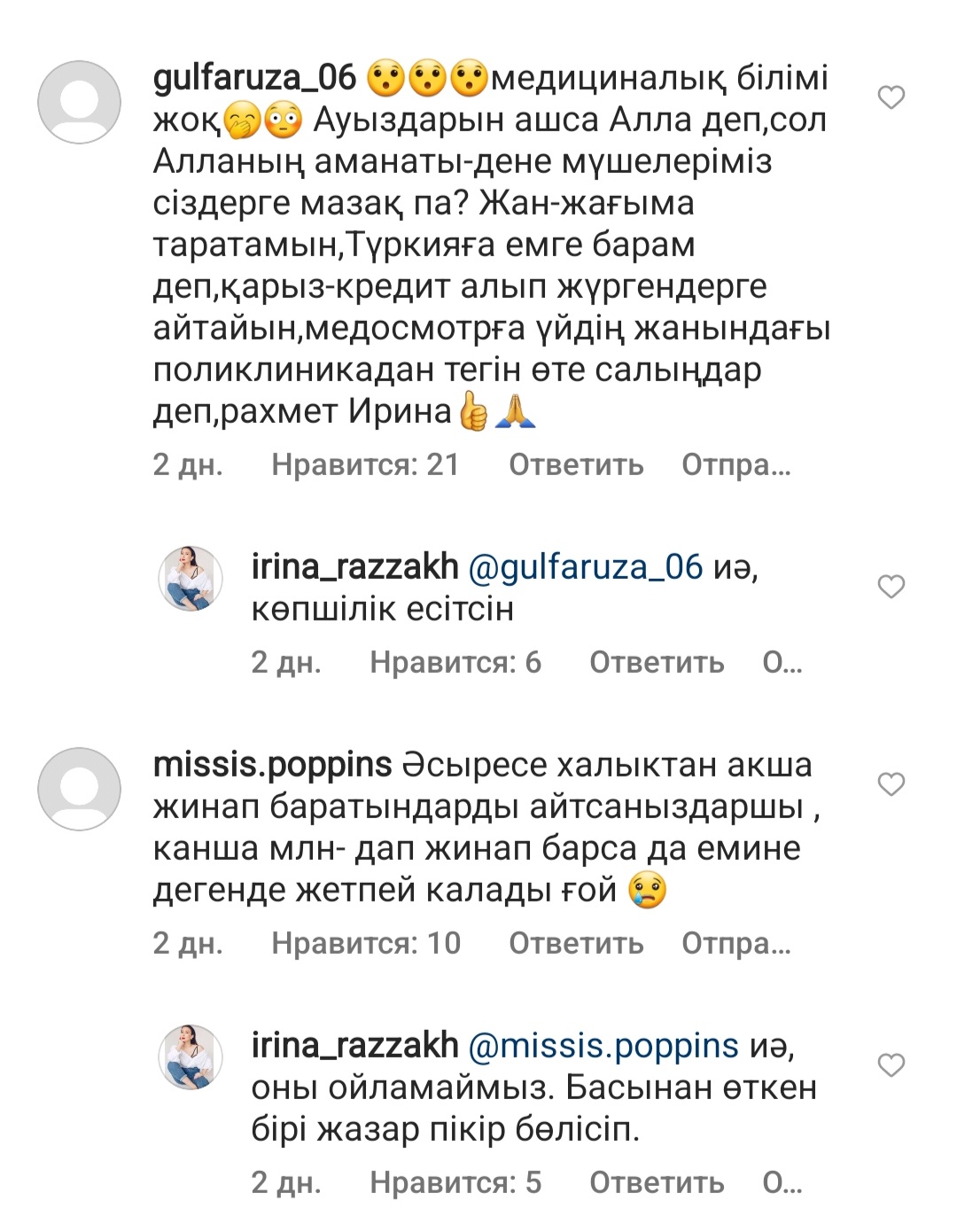The width and height of the screenshot is (957, 1232).
Task: Tap truncated Отпра… under missis.poppins comment
Action: [x=735, y=943]
